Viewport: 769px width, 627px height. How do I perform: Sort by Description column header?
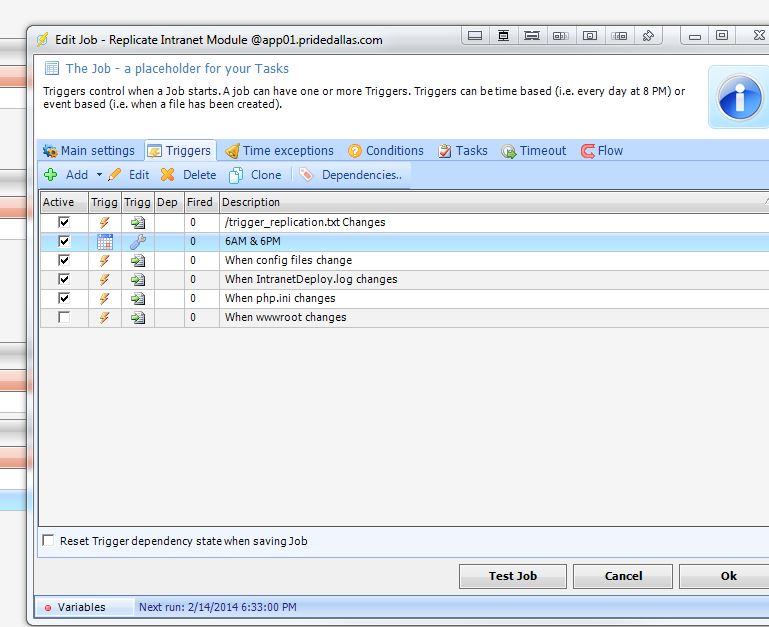(251, 202)
